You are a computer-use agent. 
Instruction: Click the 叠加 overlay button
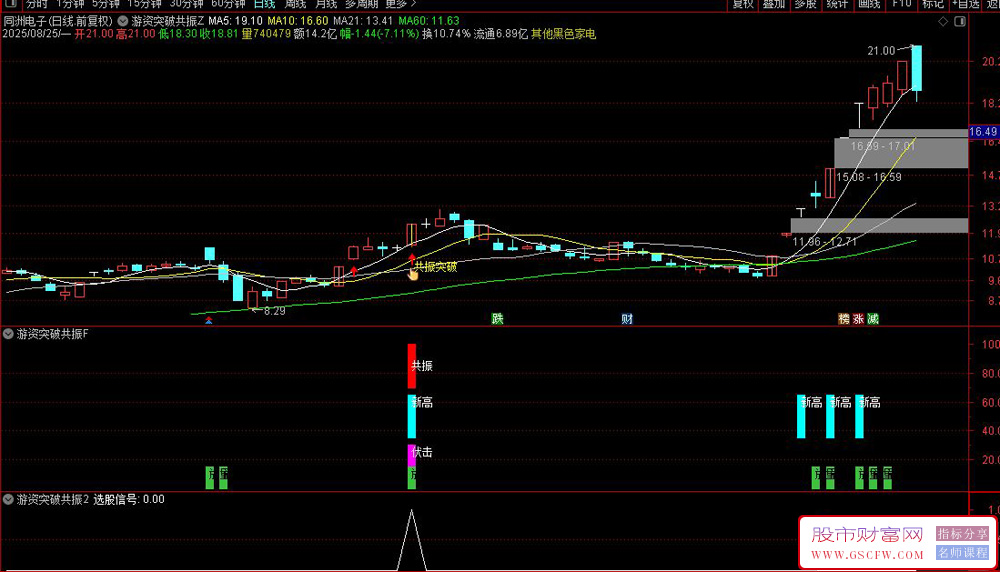click(774, 4)
